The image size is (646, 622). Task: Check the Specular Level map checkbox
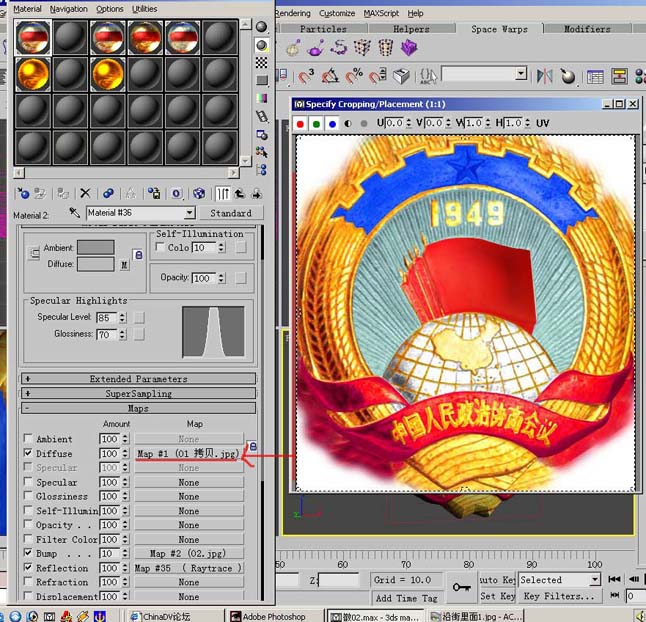[x=28, y=481]
